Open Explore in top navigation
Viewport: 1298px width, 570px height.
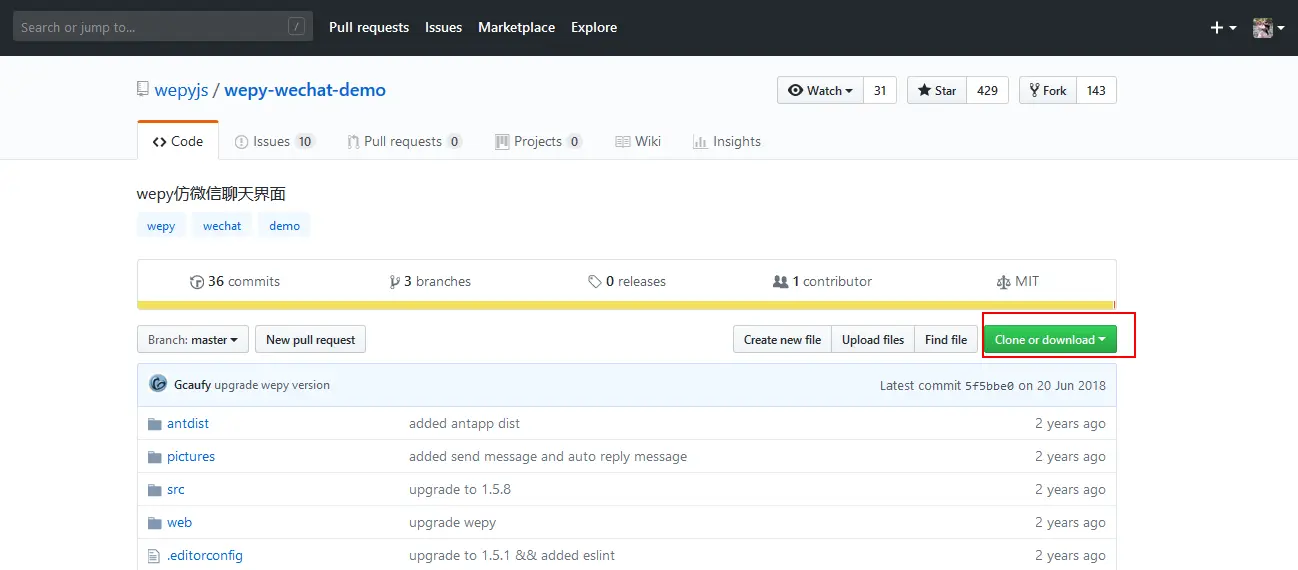point(594,27)
